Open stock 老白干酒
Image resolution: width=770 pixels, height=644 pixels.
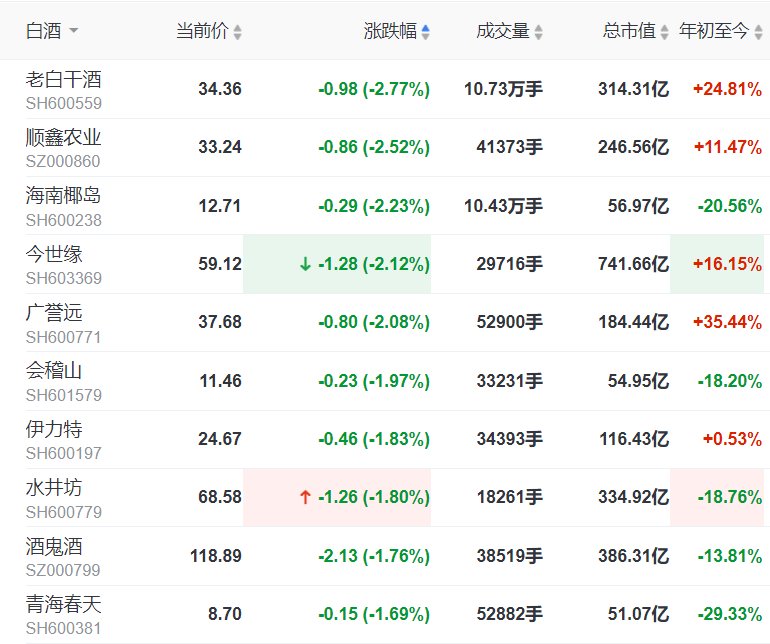[x=64, y=80]
